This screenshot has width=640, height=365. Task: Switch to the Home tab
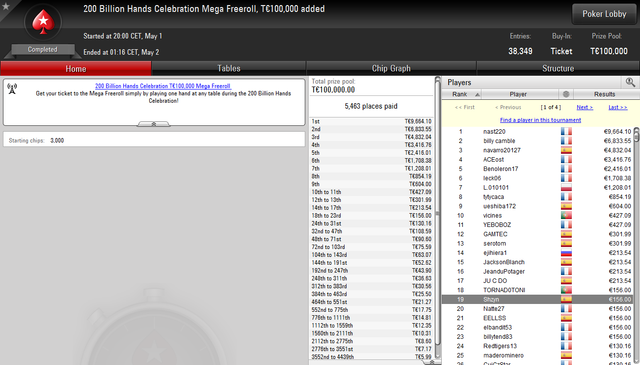pos(76,69)
